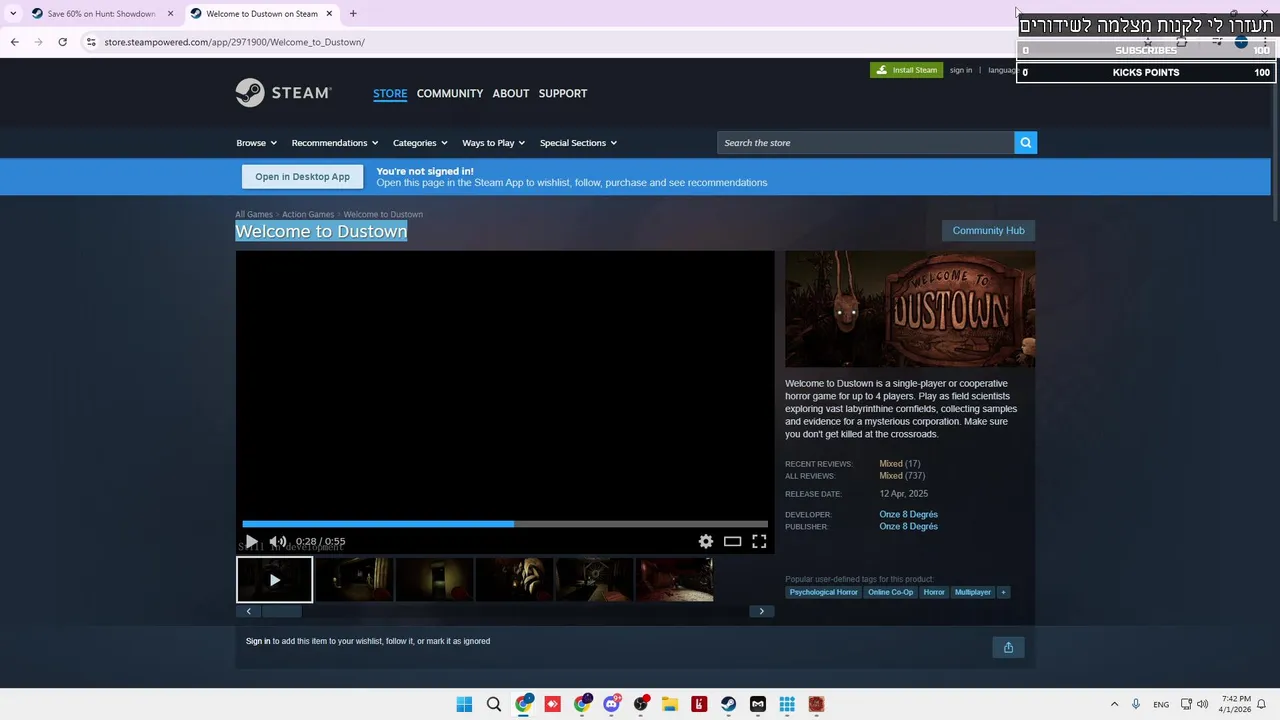Open Windows taskbar search
The image size is (1280, 720).
(x=494, y=704)
